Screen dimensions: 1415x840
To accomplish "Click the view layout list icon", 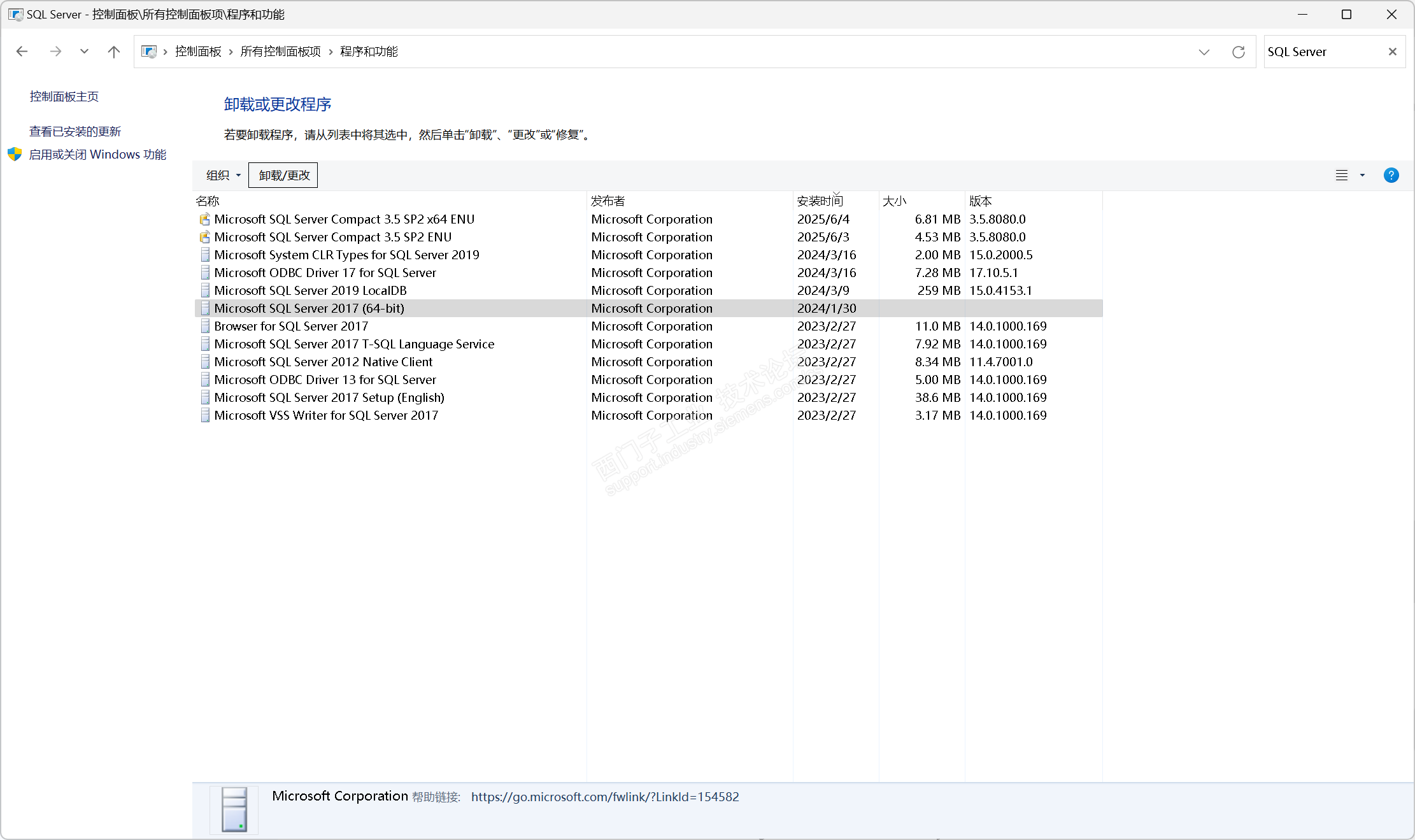I will pyautogui.click(x=1341, y=175).
